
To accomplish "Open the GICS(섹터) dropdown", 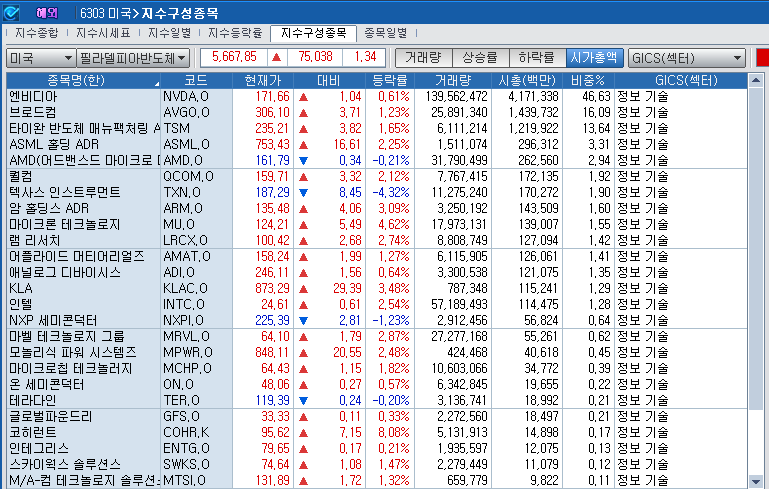I will [687, 58].
